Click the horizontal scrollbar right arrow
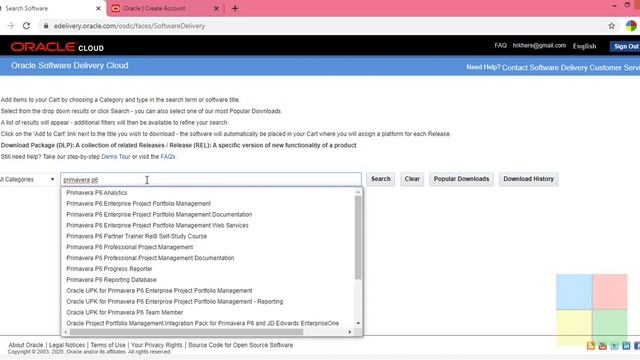 tap(350, 332)
